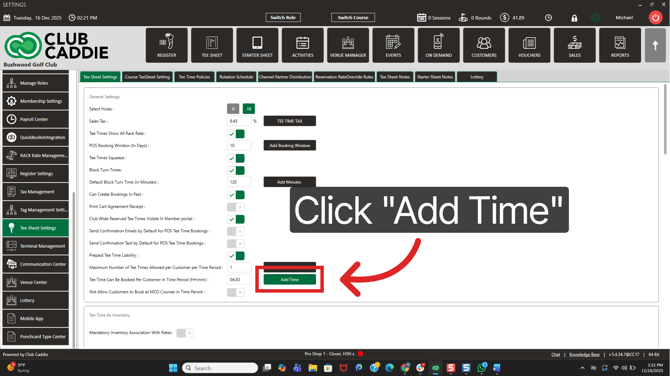Open the Tee Sheet module
The image size is (670, 376).
coord(212,45)
